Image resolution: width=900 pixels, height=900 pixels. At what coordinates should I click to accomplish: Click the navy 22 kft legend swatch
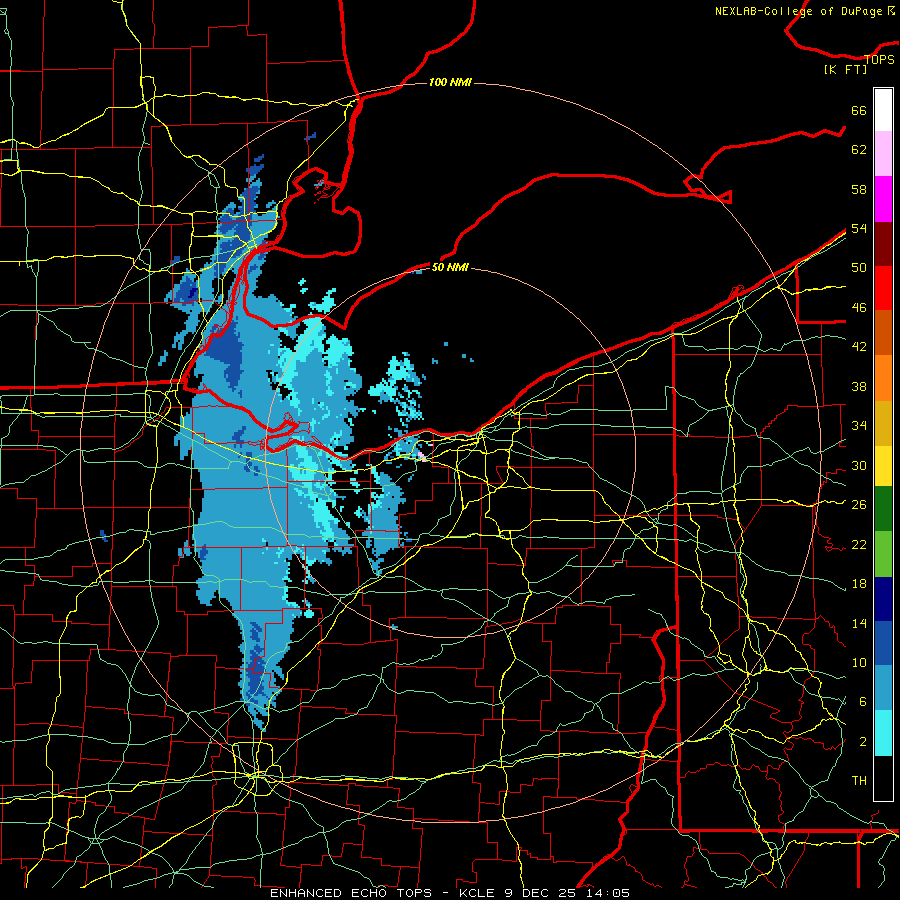tap(883, 599)
